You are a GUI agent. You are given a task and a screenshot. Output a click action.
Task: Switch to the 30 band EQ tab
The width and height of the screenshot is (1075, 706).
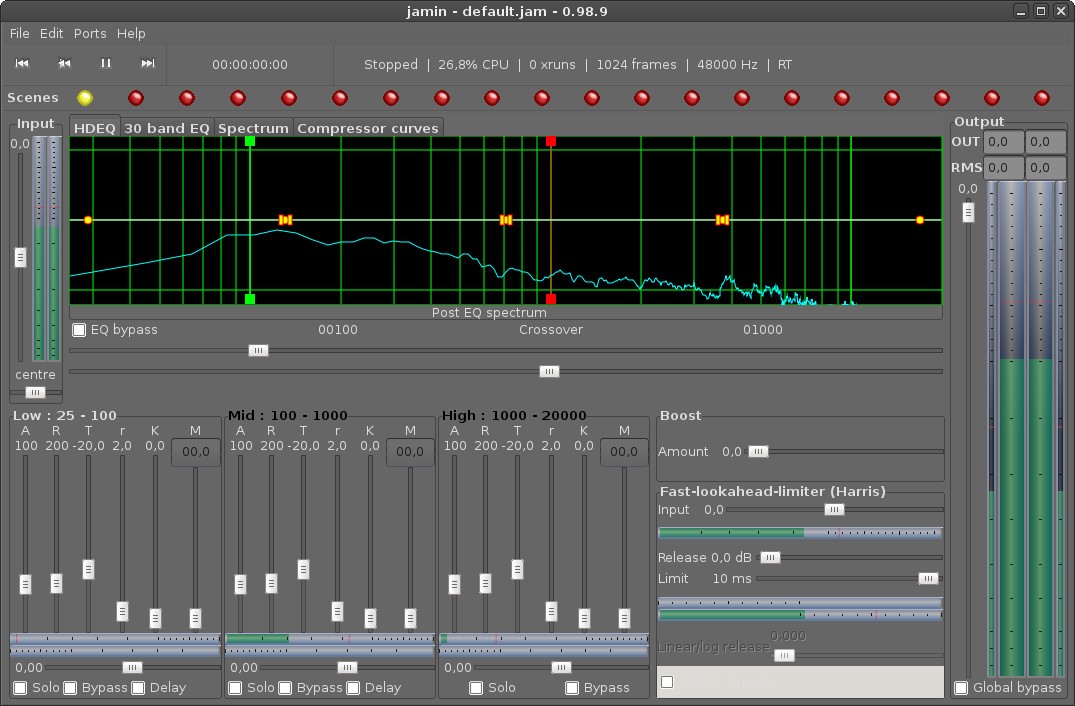(167, 128)
